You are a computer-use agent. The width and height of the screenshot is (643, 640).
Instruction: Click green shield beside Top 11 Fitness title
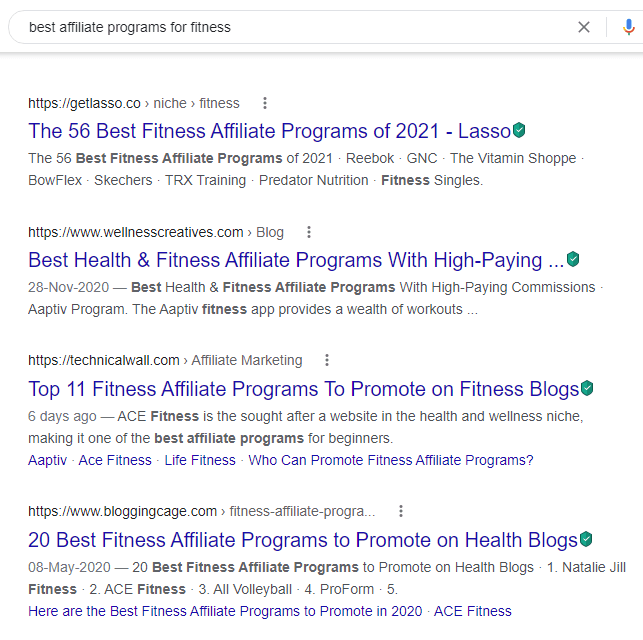pyautogui.click(x=587, y=388)
